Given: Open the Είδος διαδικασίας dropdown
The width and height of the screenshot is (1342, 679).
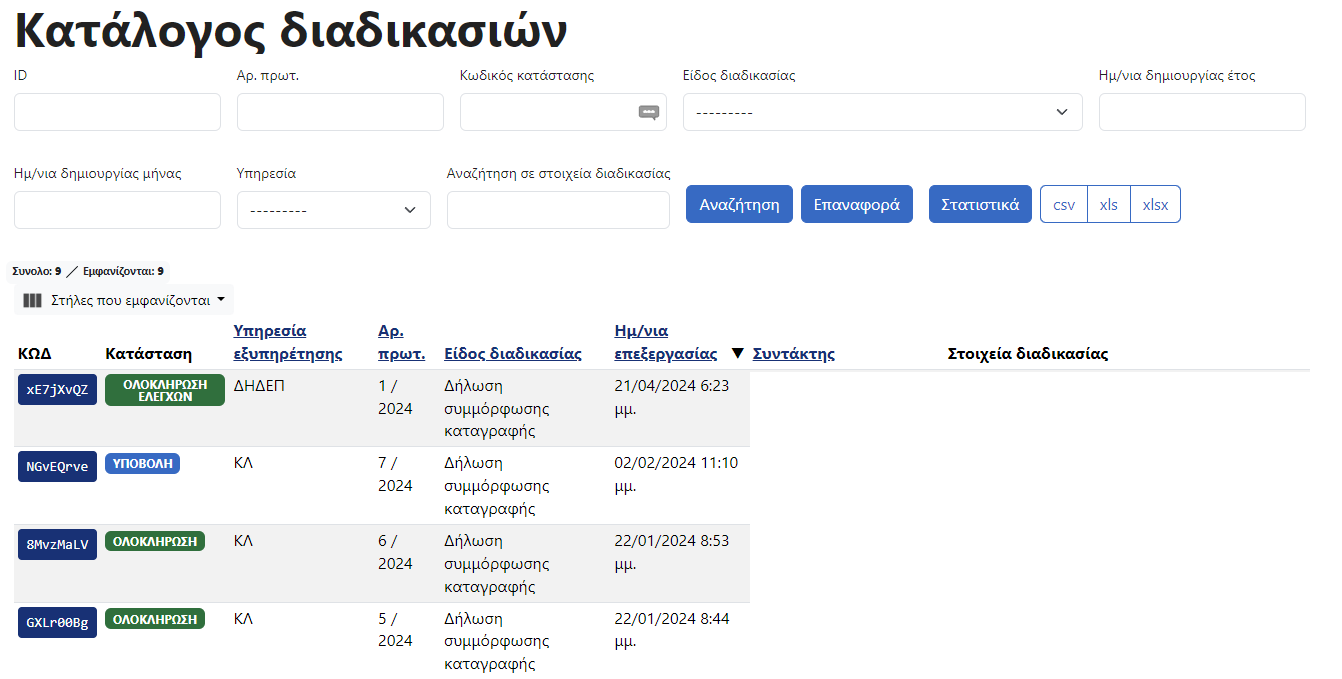Looking at the screenshot, I should [882, 112].
